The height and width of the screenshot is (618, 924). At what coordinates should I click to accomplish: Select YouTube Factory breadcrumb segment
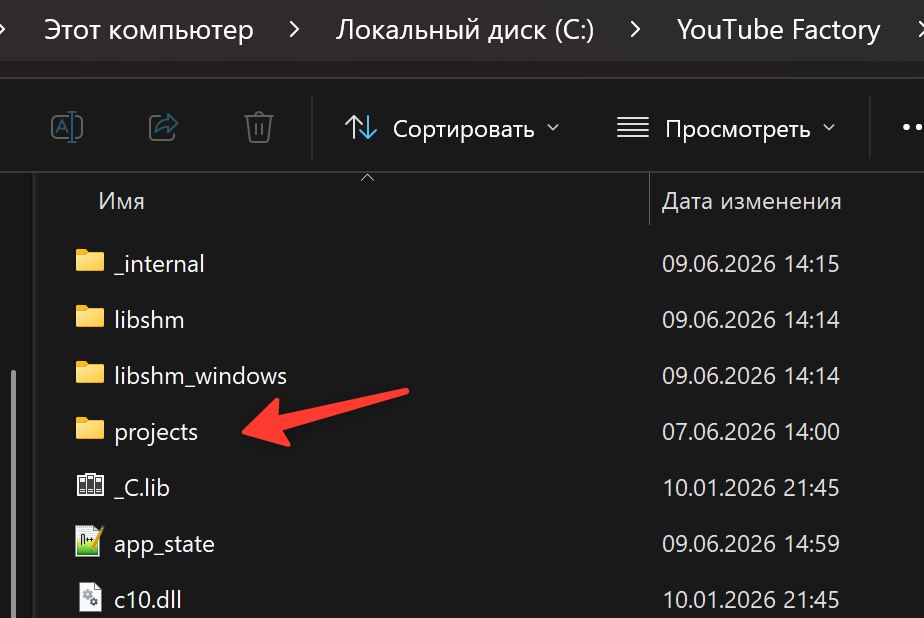pyautogui.click(x=778, y=29)
